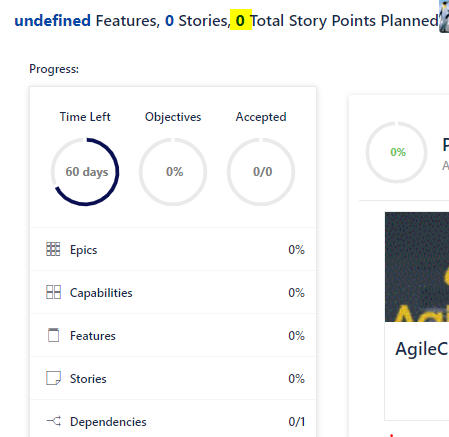The image size is (449, 437).
Task: Click the Objectives 0% progress ring
Action: point(173,172)
